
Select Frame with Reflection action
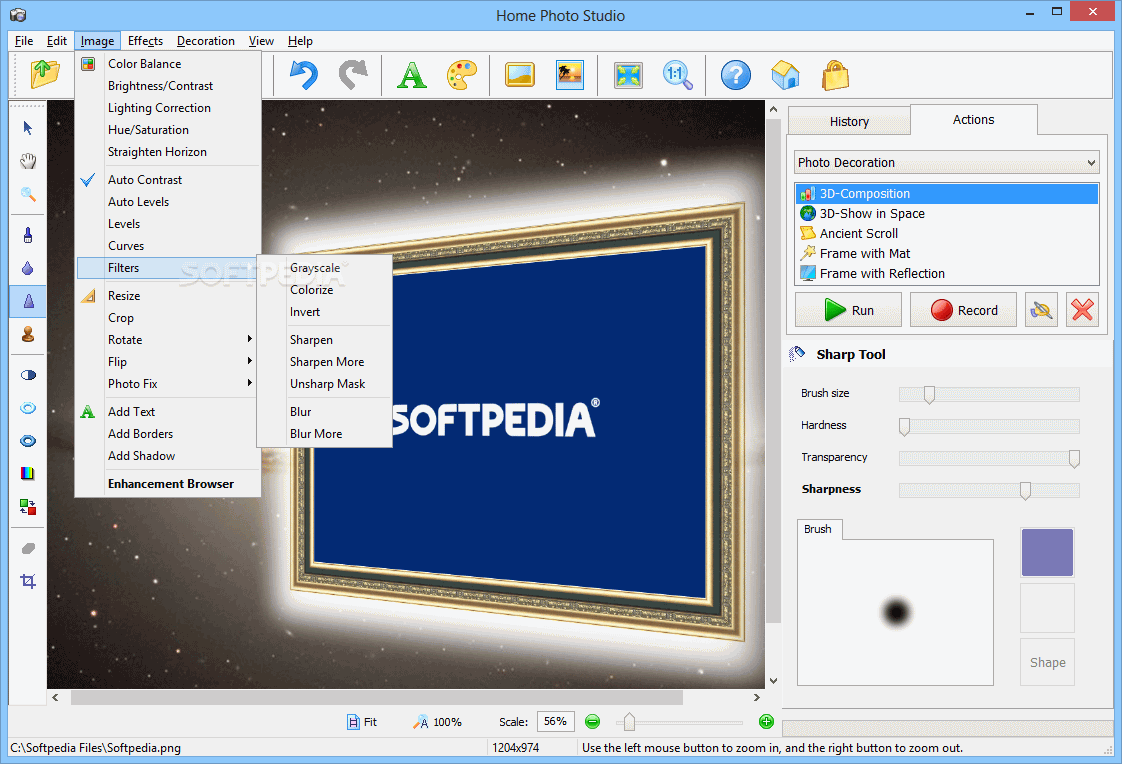tap(947, 273)
